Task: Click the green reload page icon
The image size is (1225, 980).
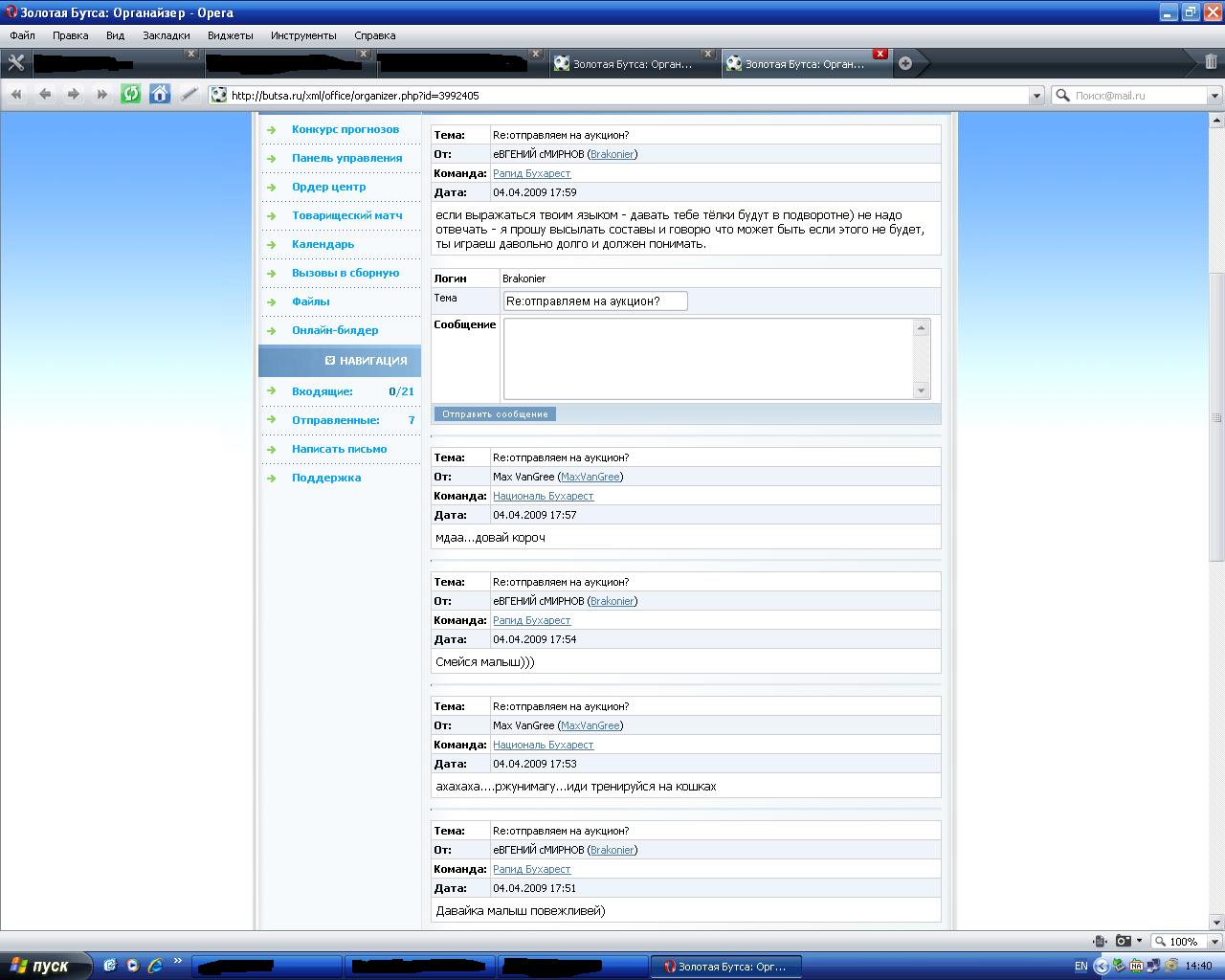Action: click(131, 95)
